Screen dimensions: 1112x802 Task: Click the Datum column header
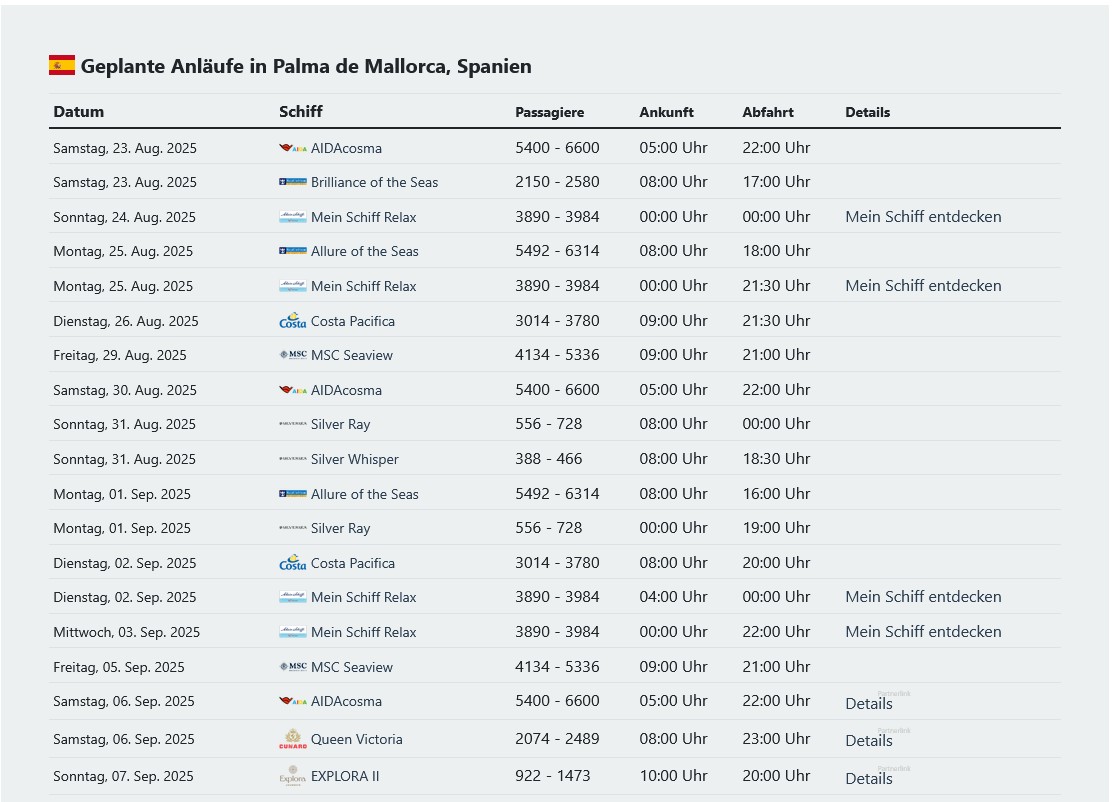[79, 111]
